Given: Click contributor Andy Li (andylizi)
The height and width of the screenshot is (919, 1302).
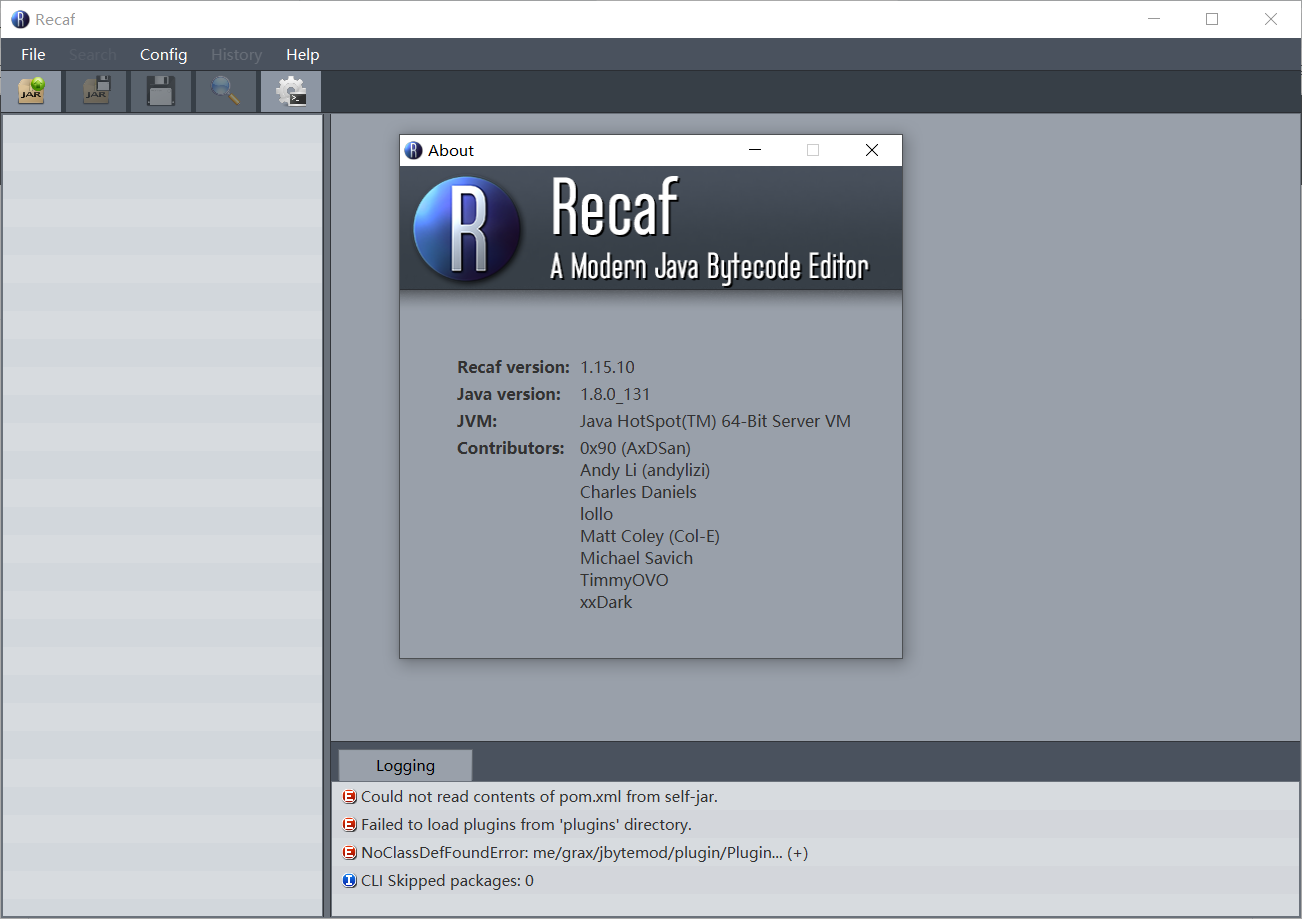Looking at the screenshot, I should coord(645,470).
